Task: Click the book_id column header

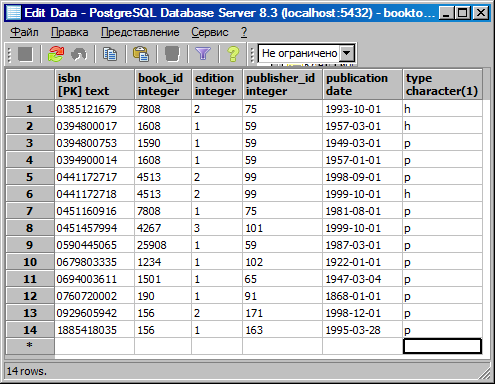Action: tap(163, 84)
